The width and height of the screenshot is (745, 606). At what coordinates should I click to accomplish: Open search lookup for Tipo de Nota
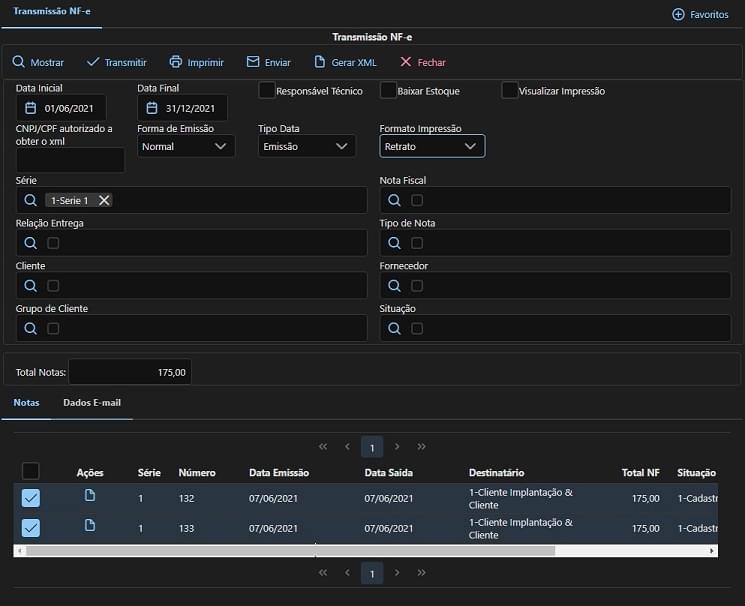[x=394, y=243]
